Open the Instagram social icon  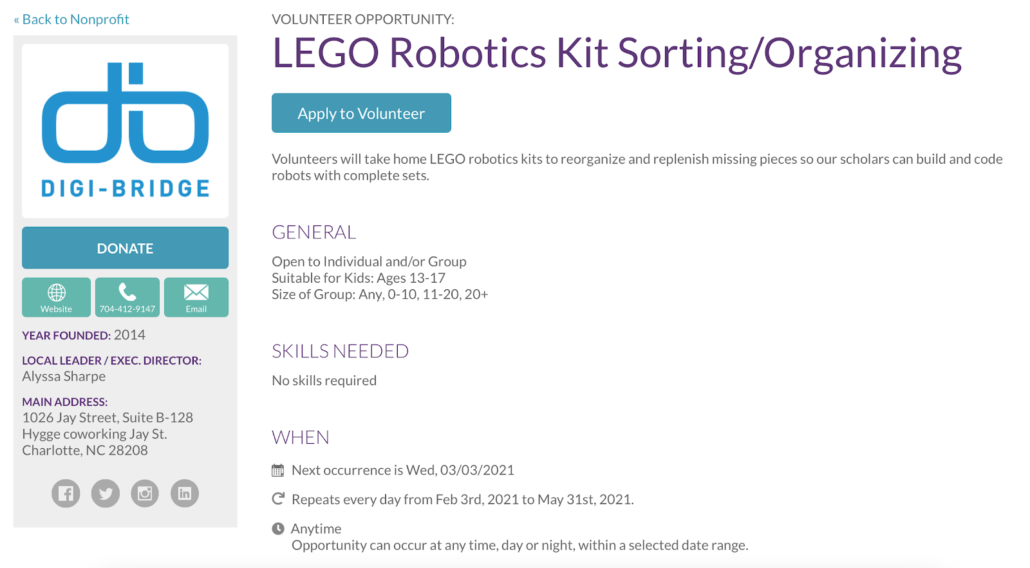pyautogui.click(x=145, y=493)
